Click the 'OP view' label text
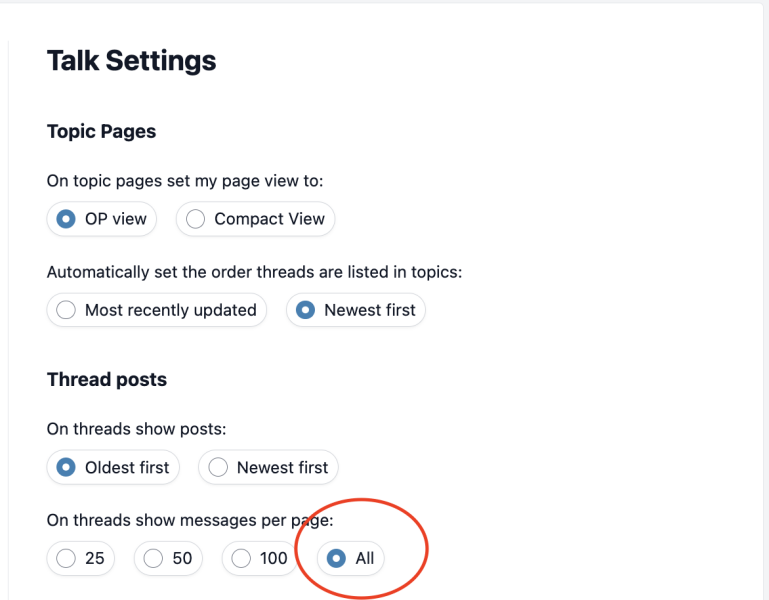The image size is (769, 600). 116,219
